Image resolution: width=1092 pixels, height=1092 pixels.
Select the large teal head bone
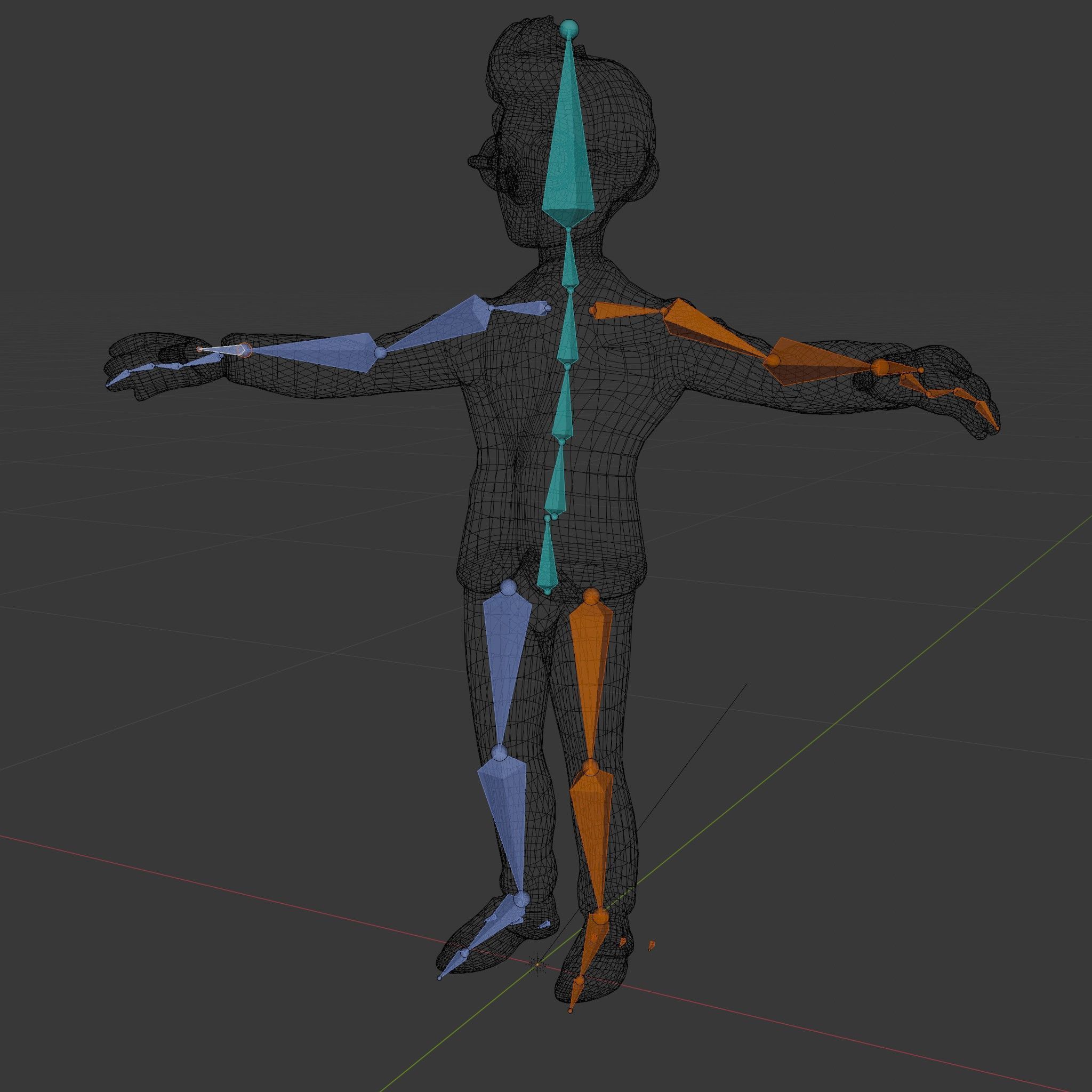coord(568,147)
